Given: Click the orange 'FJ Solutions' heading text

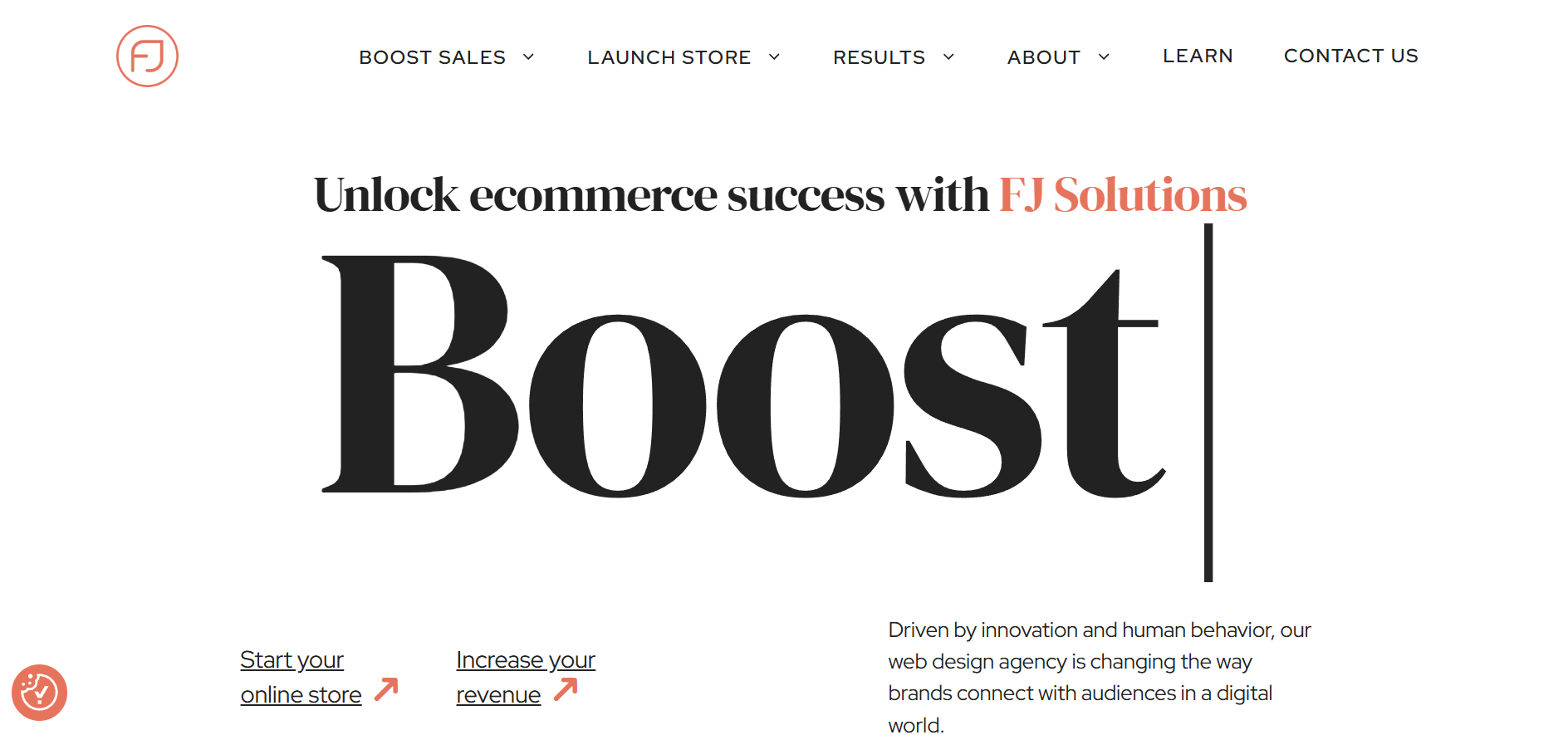Looking at the screenshot, I should (x=1122, y=195).
